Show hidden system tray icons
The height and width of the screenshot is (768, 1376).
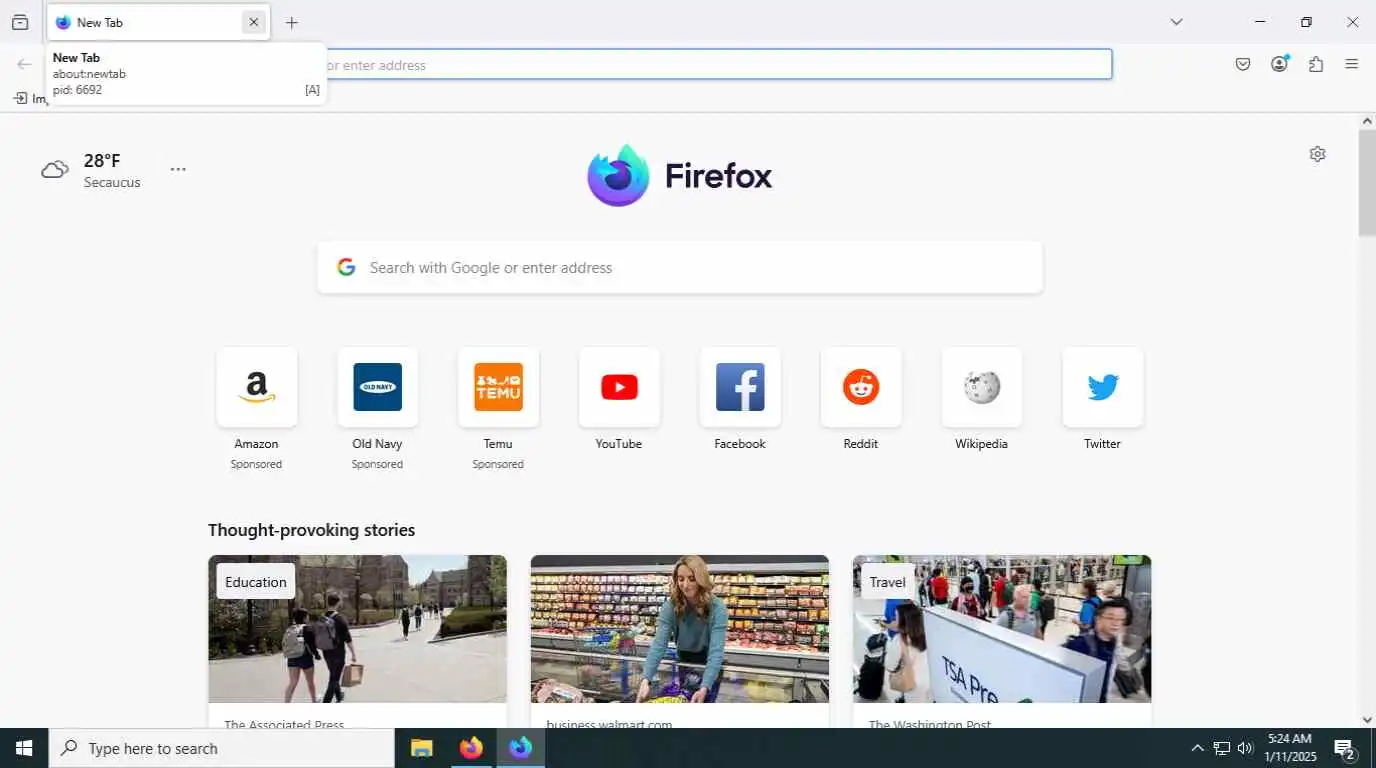[x=1197, y=748]
